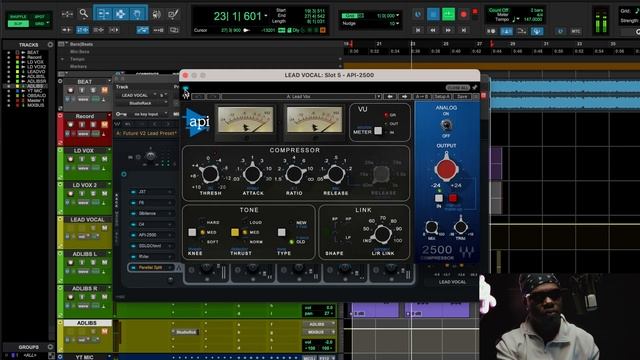Mute the BEAT track
The image size is (640, 360).
coord(104,90)
